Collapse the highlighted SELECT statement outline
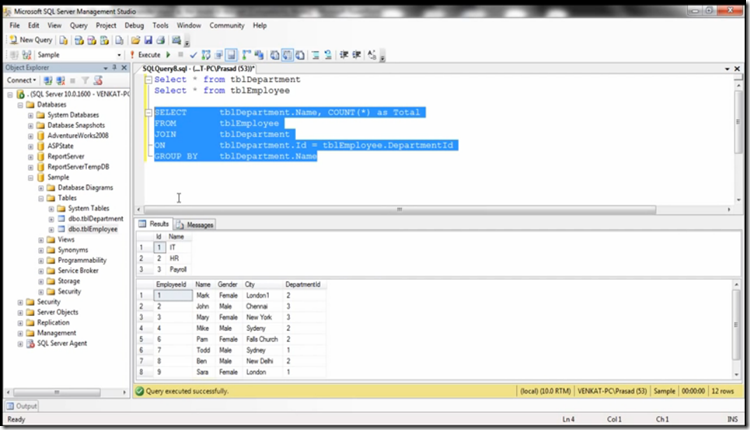Image resolution: width=750 pixels, height=430 pixels. pos(149,112)
